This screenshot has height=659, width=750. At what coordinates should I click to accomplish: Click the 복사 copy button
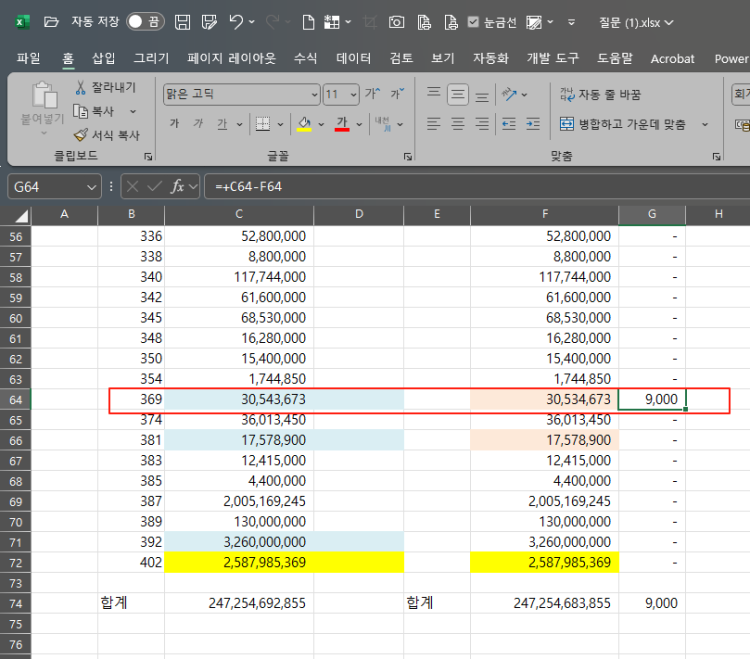point(94,111)
